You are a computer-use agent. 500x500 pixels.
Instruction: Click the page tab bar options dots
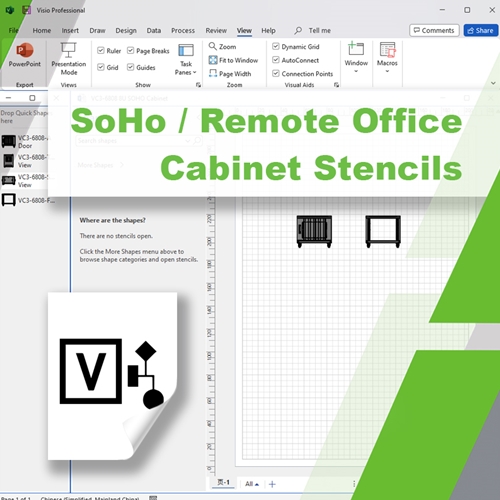coord(354,484)
